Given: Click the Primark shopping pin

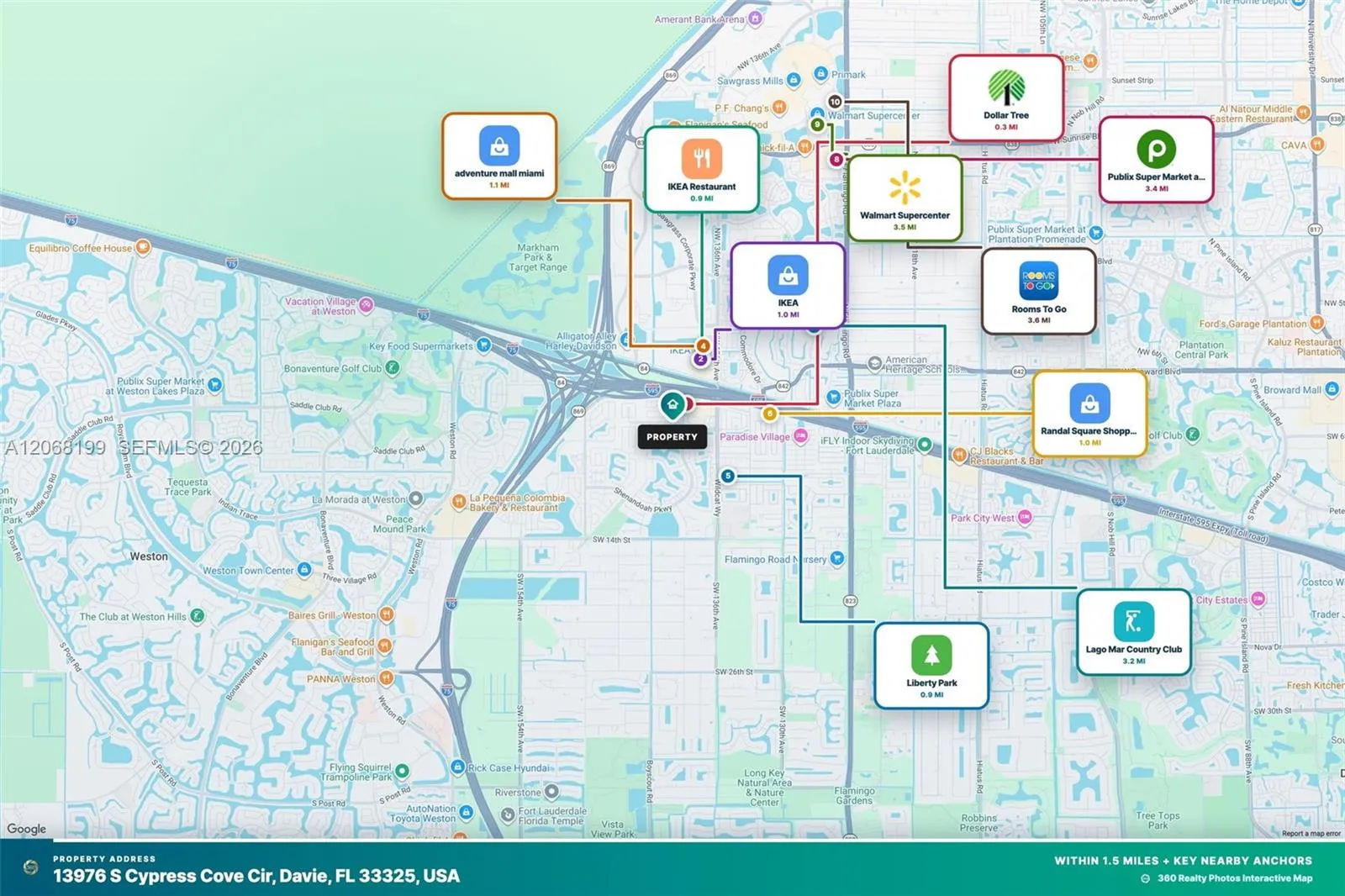Looking at the screenshot, I should pos(820,74).
